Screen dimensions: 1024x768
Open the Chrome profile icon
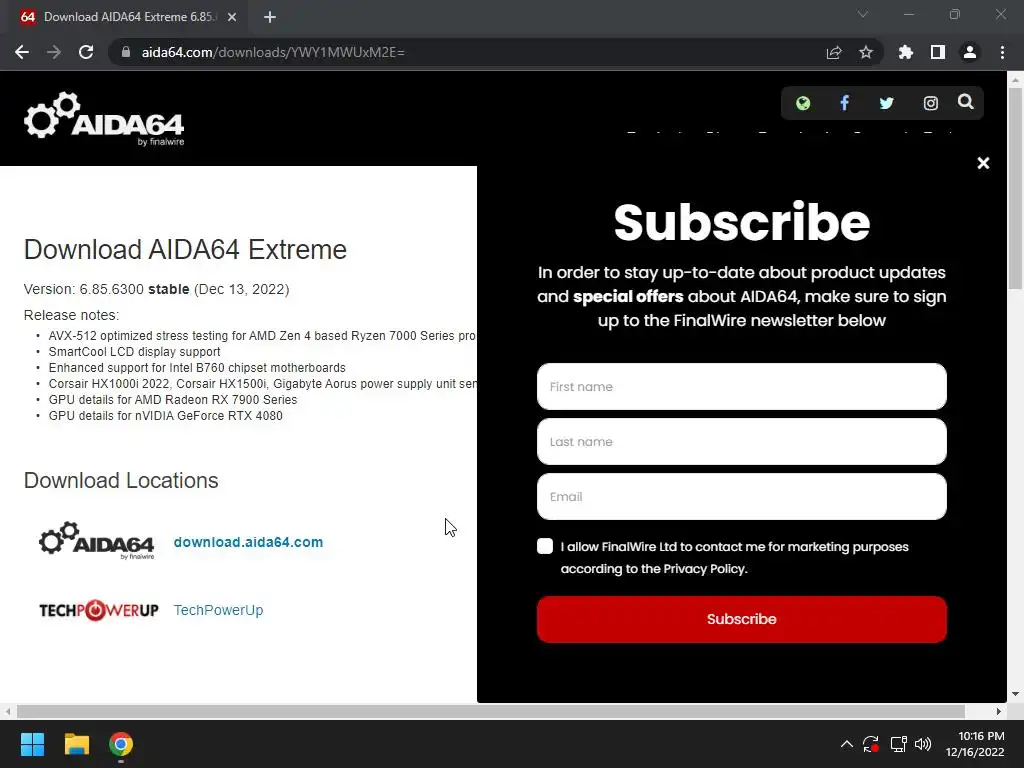tap(970, 52)
